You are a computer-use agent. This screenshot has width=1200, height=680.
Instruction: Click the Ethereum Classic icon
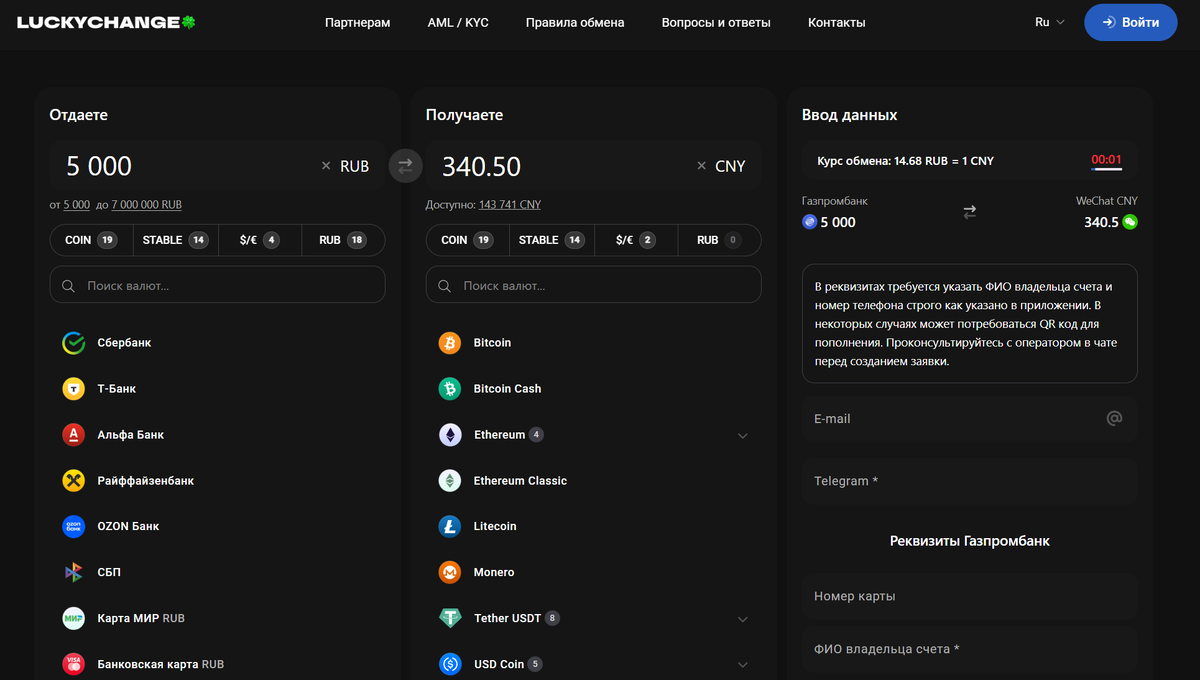(450, 481)
